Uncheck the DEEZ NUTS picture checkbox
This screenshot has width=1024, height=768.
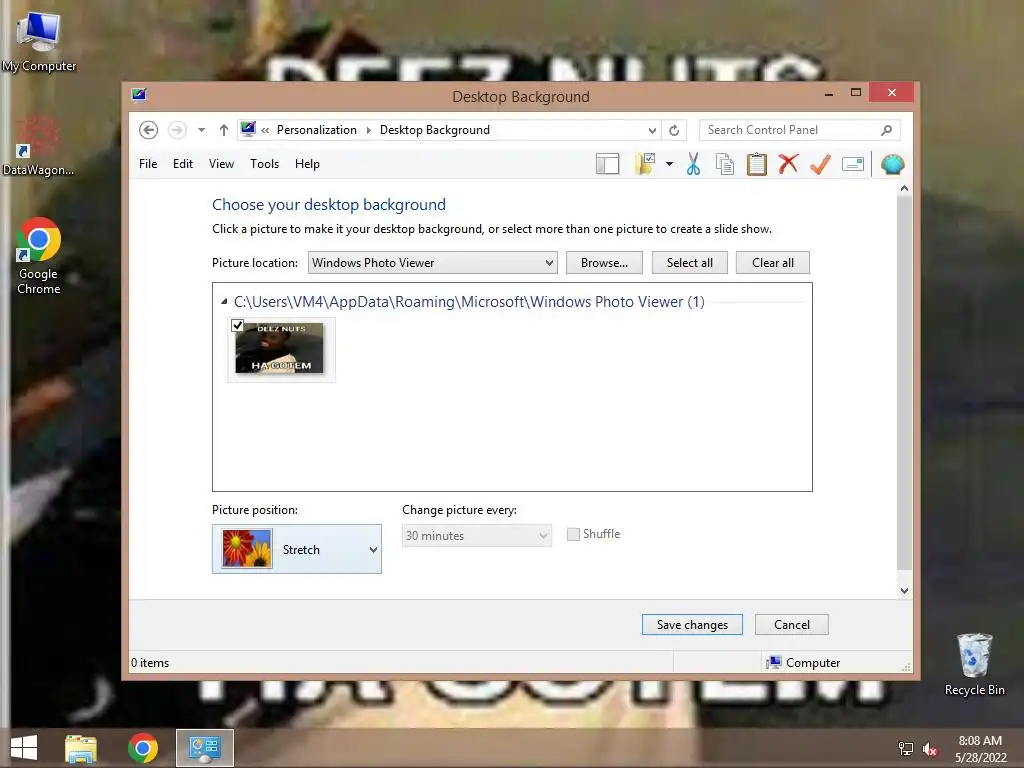[238, 325]
